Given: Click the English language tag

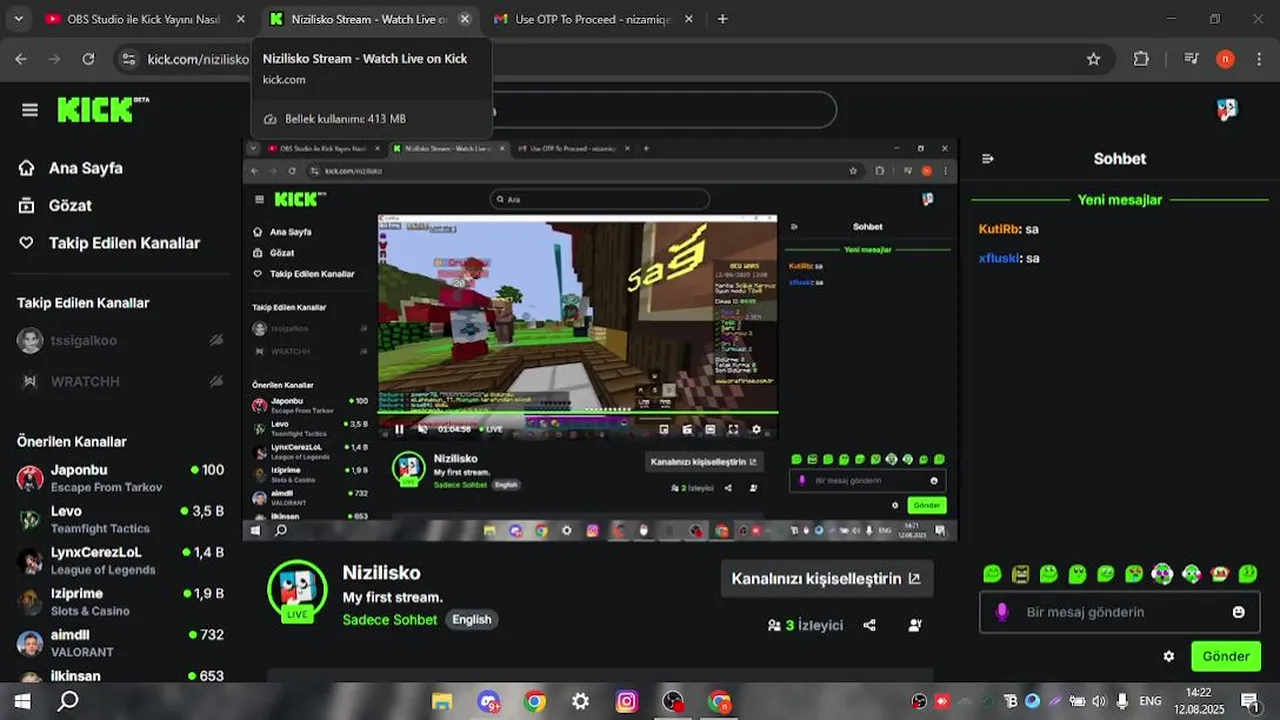Looking at the screenshot, I should [472, 620].
